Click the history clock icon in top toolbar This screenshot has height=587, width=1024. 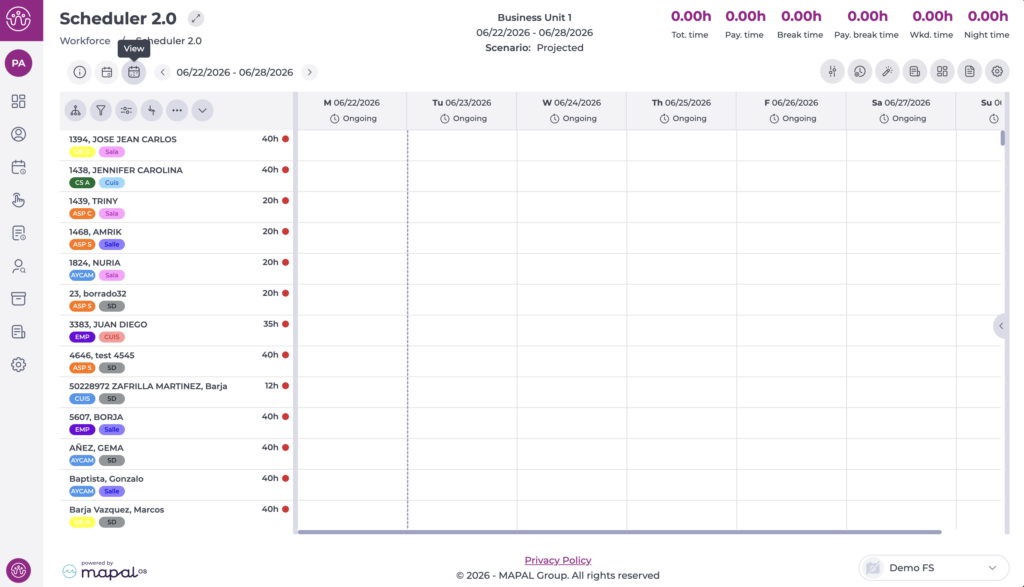point(859,72)
